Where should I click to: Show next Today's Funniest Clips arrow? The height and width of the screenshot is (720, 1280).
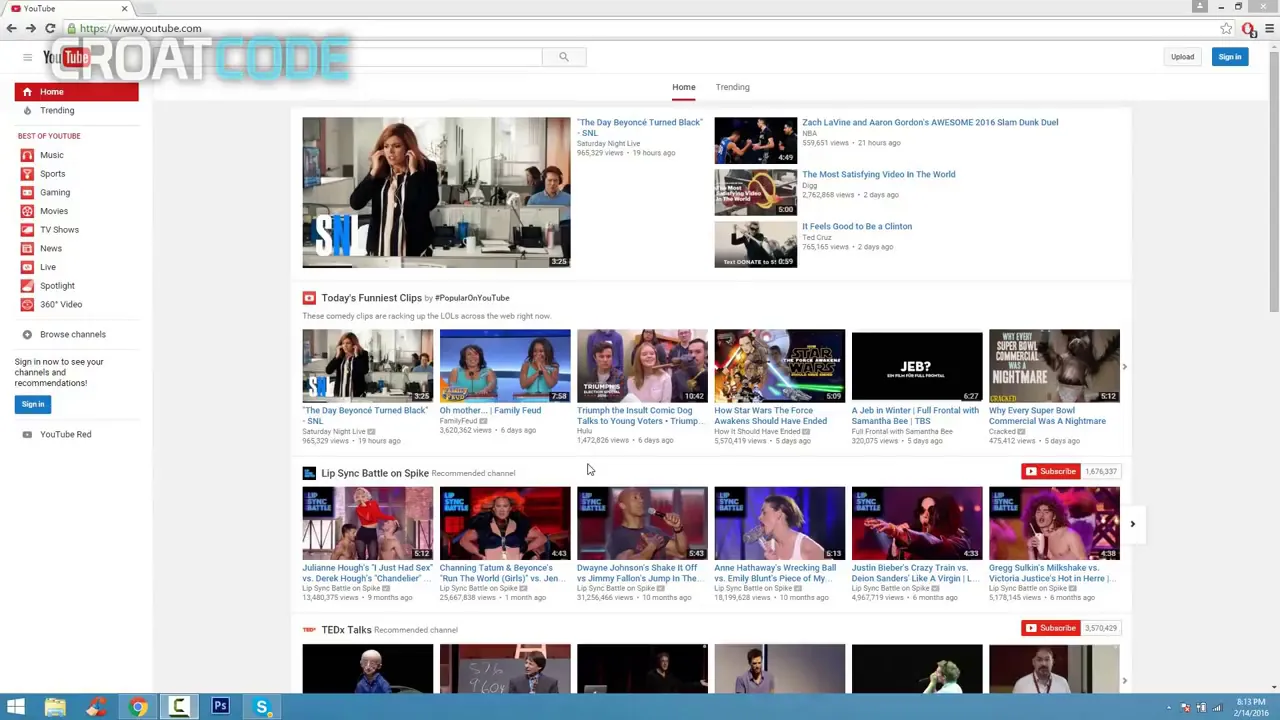tap(1124, 367)
